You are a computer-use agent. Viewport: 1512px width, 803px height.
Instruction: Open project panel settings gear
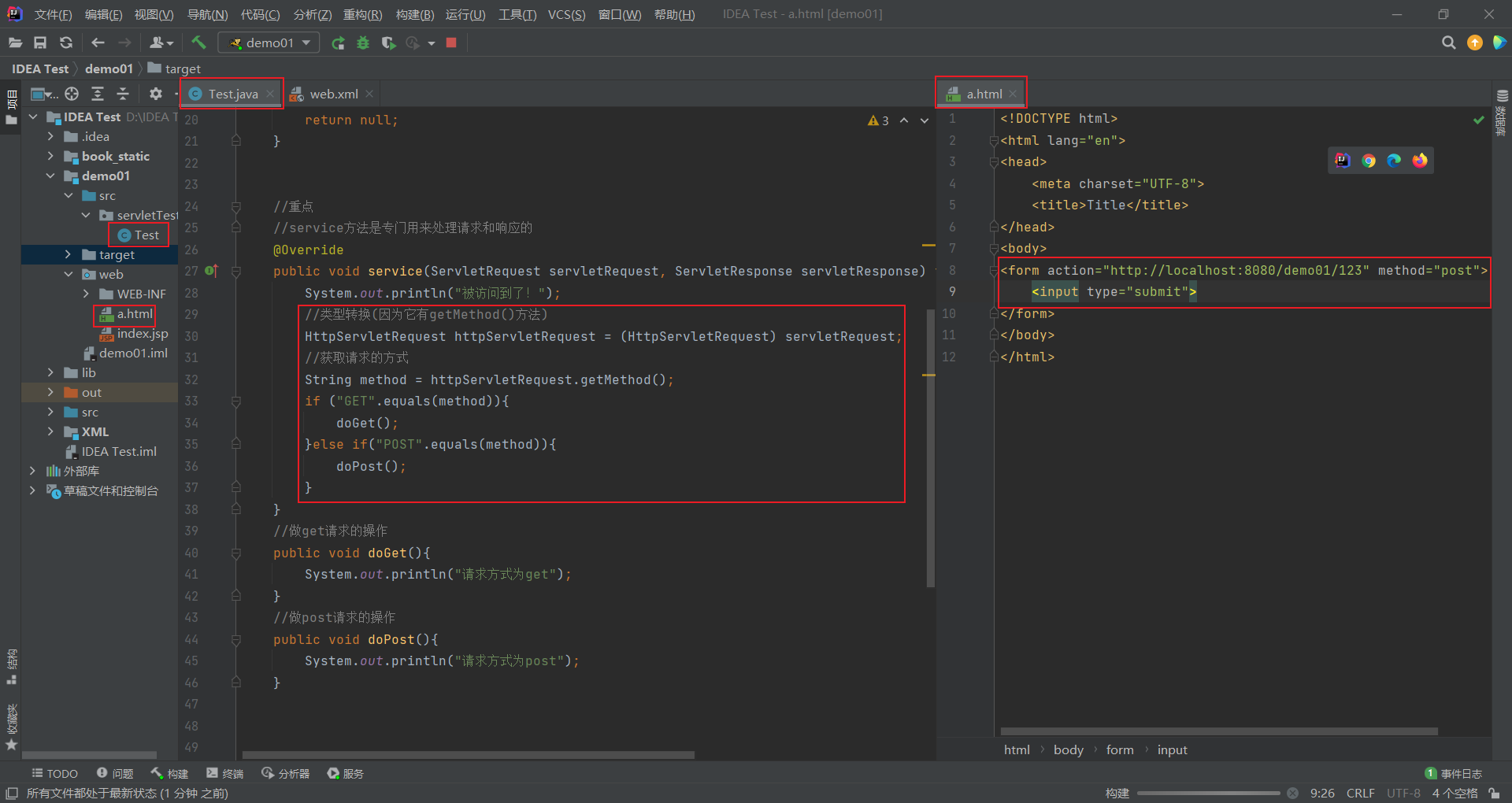156,94
